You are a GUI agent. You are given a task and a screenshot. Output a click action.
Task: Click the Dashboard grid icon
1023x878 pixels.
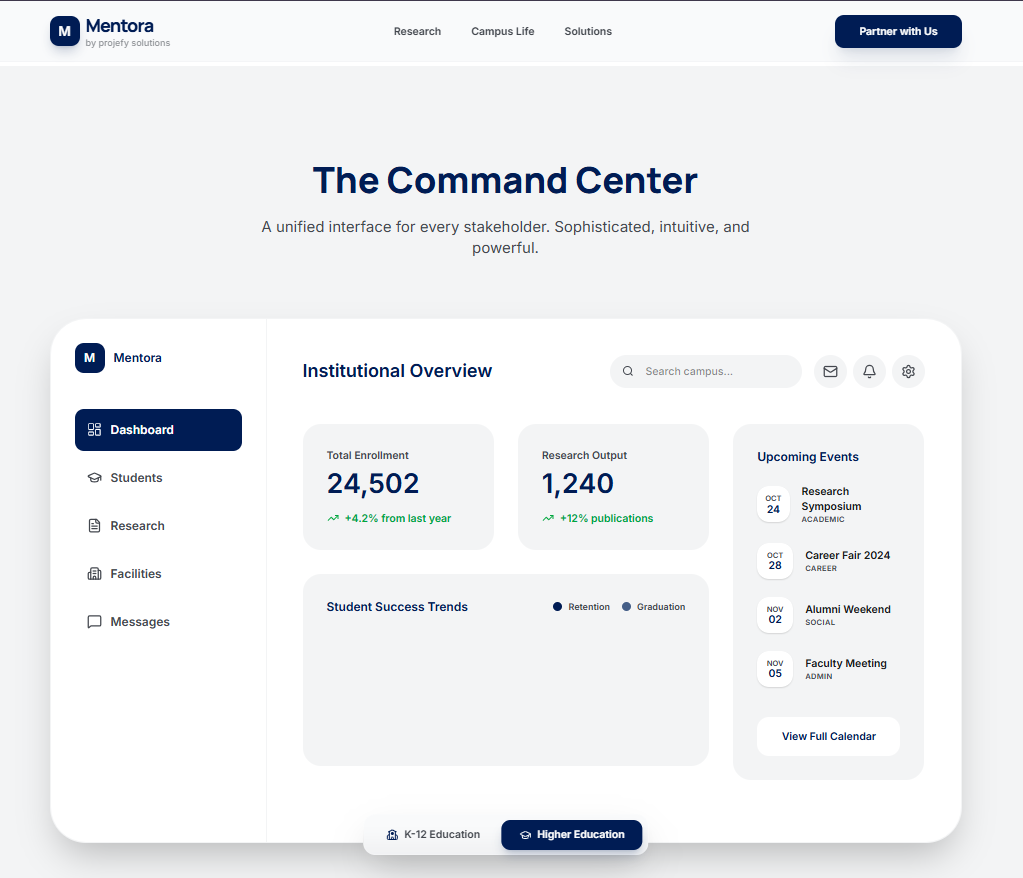[x=95, y=430]
